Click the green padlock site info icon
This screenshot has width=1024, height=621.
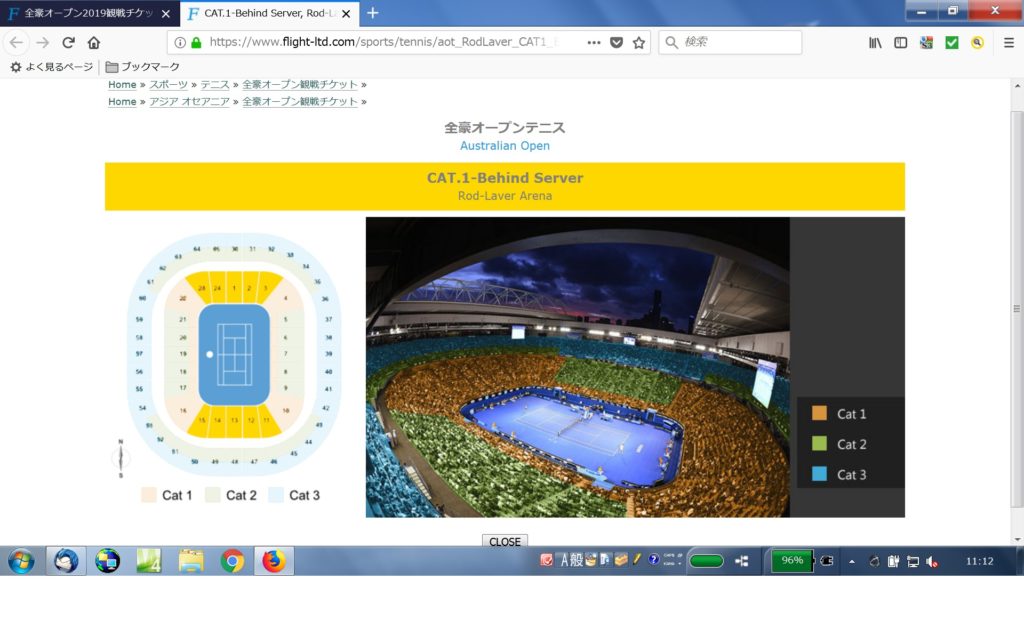pos(196,43)
